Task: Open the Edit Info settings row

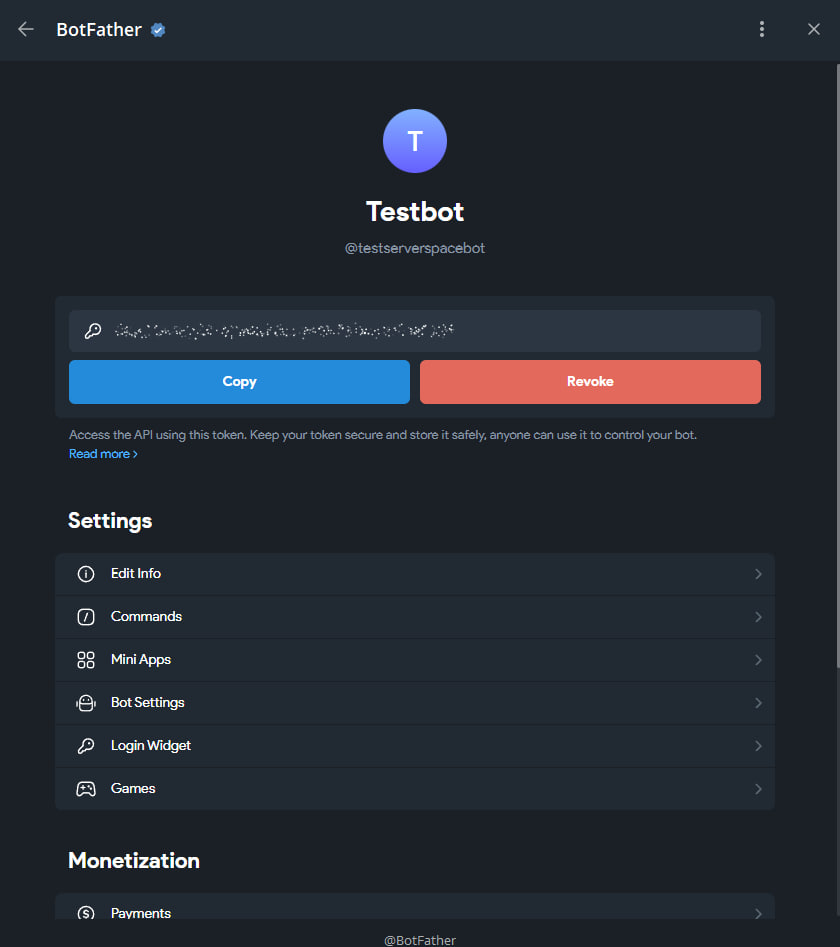Action: pos(415,574)
